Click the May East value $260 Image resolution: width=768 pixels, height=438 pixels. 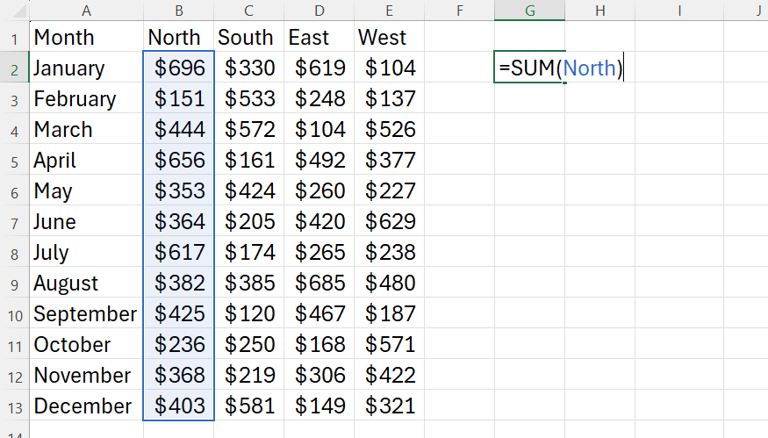319,190
